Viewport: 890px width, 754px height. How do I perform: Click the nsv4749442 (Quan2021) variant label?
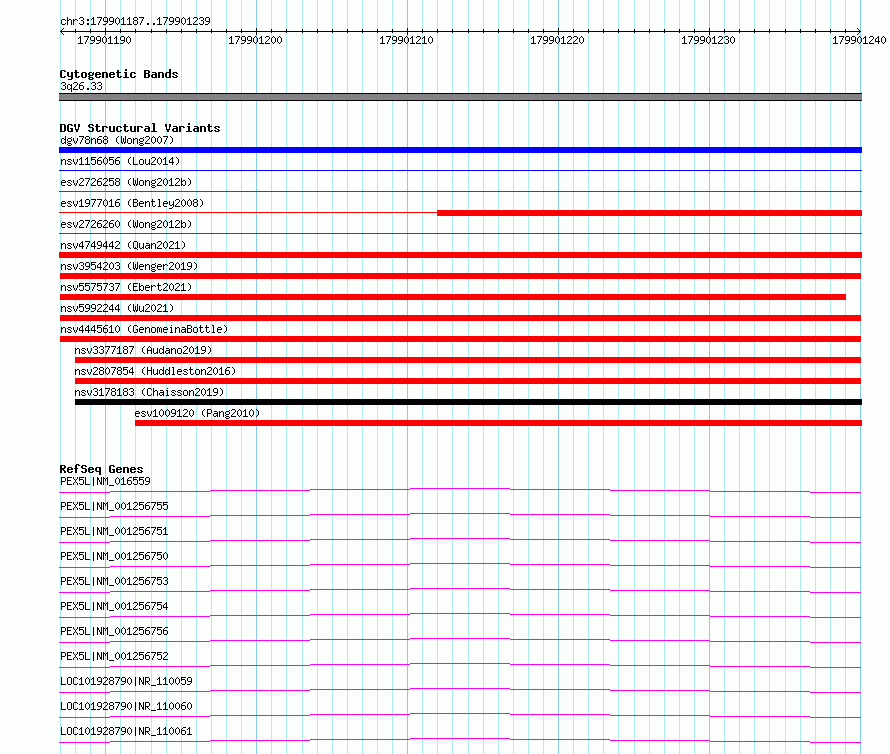pyautogui.click(x=123, y=245)
